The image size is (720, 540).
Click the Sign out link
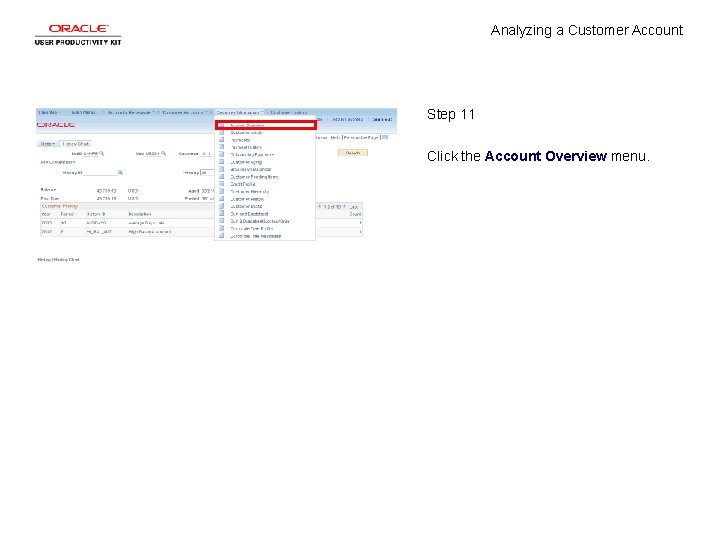coord(382,119)
